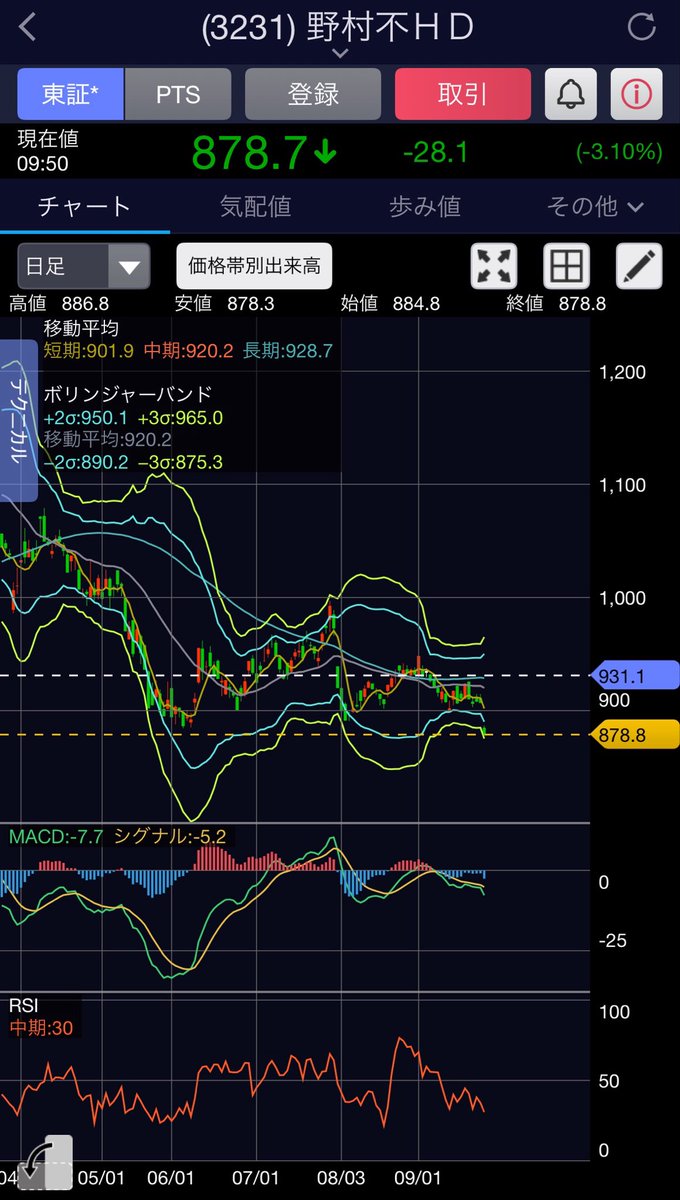Refresh the stock quote data
Screen dimensions: 680x1200
point(640,27)
